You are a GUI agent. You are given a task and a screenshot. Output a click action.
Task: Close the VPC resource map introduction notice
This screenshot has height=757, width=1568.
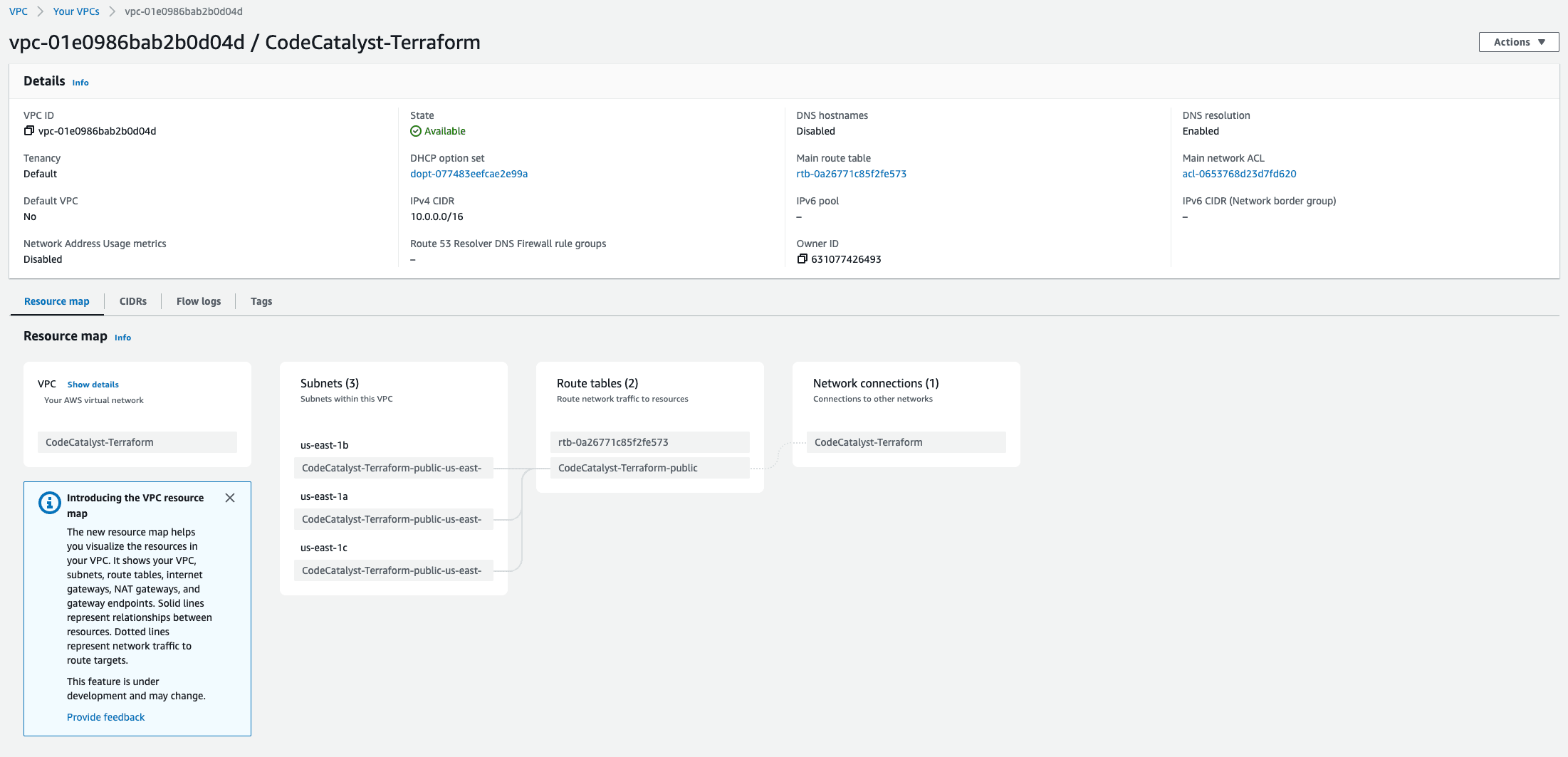(230, 498)
